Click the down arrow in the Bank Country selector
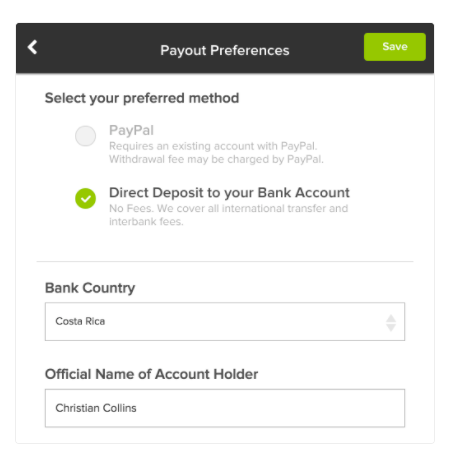 tap(391, 328)
